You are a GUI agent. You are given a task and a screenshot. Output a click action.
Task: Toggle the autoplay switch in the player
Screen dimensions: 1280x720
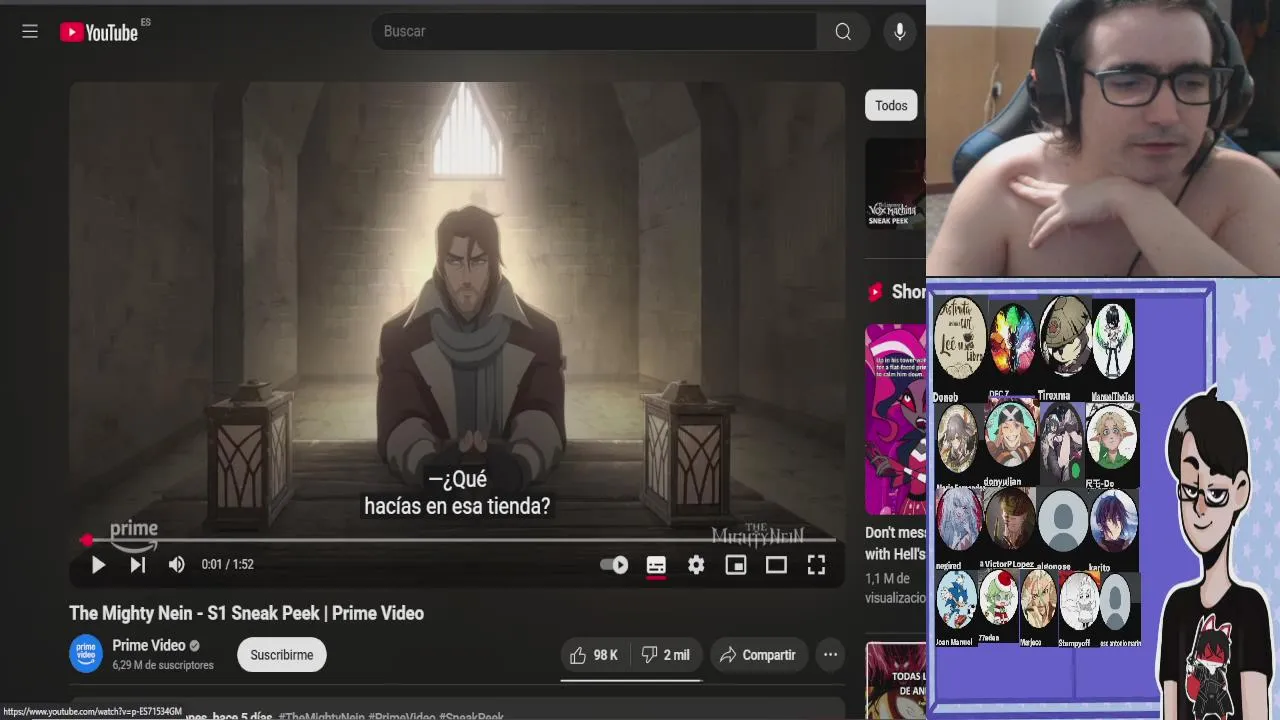click(614, 565)
